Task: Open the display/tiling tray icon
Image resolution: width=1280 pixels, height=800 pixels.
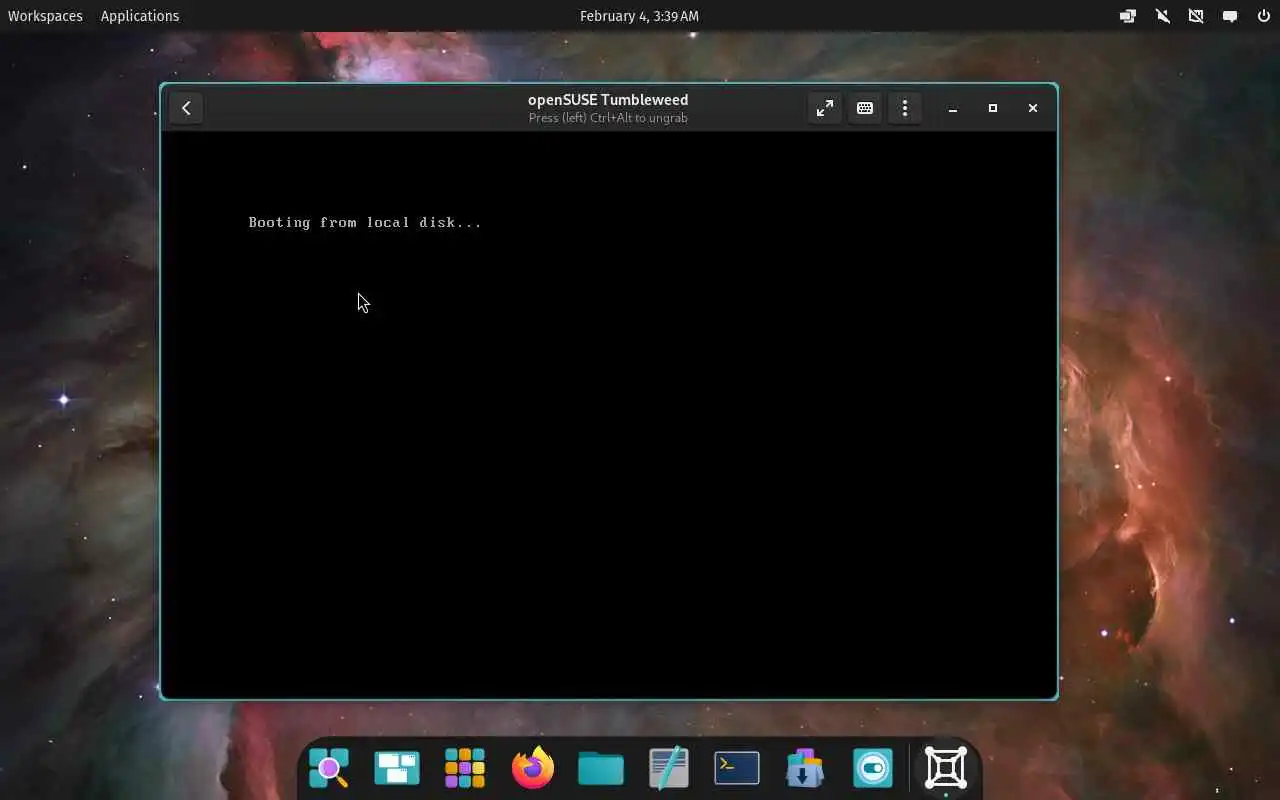Action: coord(1128,16)
